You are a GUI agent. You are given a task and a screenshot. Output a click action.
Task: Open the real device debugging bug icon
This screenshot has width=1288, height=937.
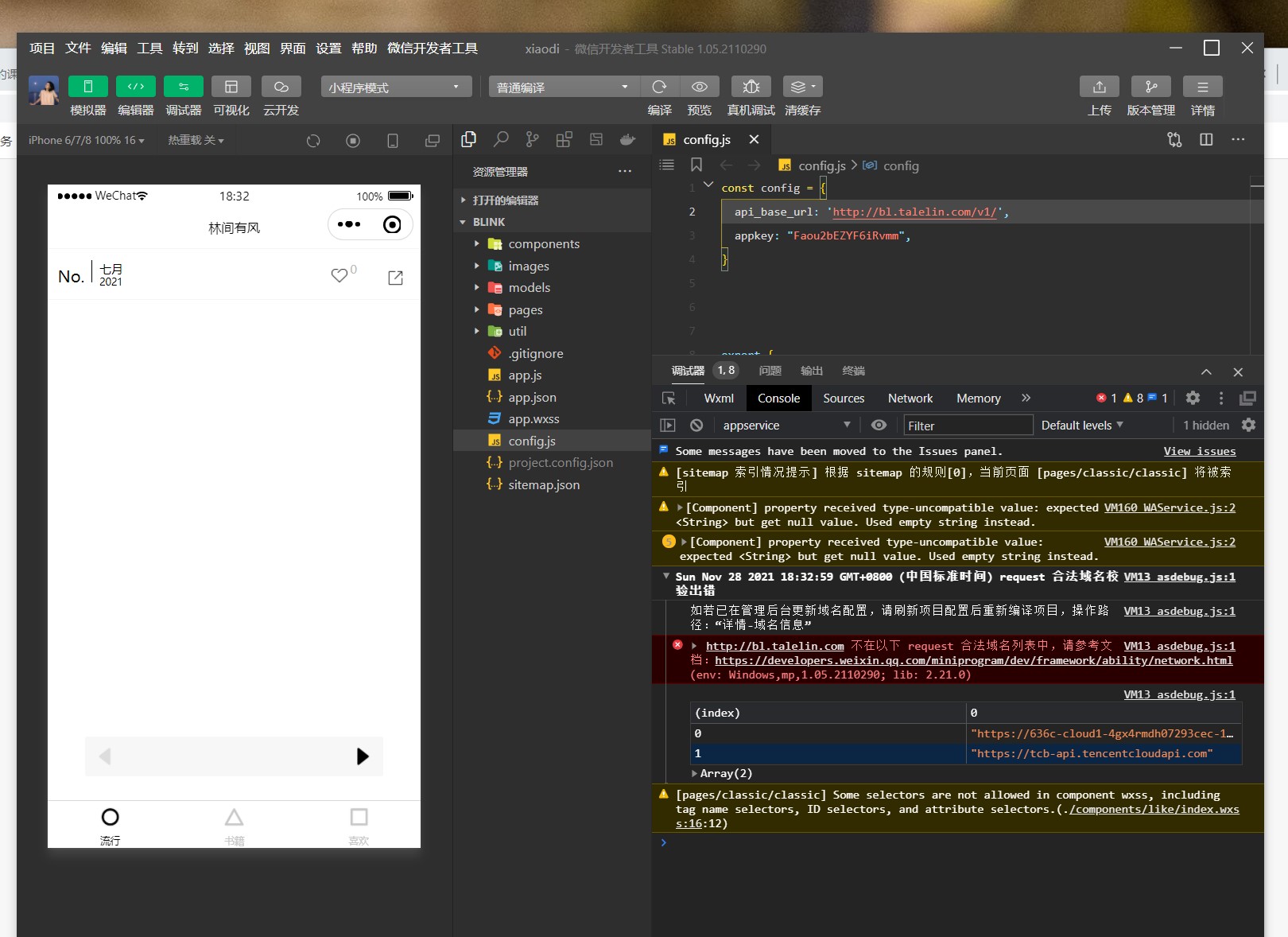pos(751,87)
